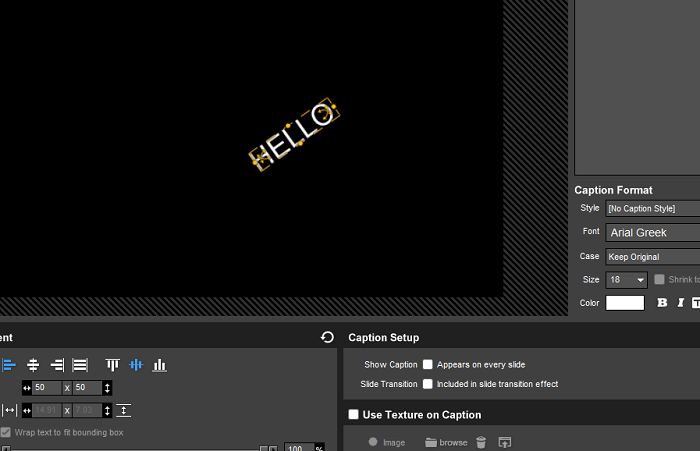Toggle bold caption text
This screenshot has height=451, width=700.
tap(662, 303)
